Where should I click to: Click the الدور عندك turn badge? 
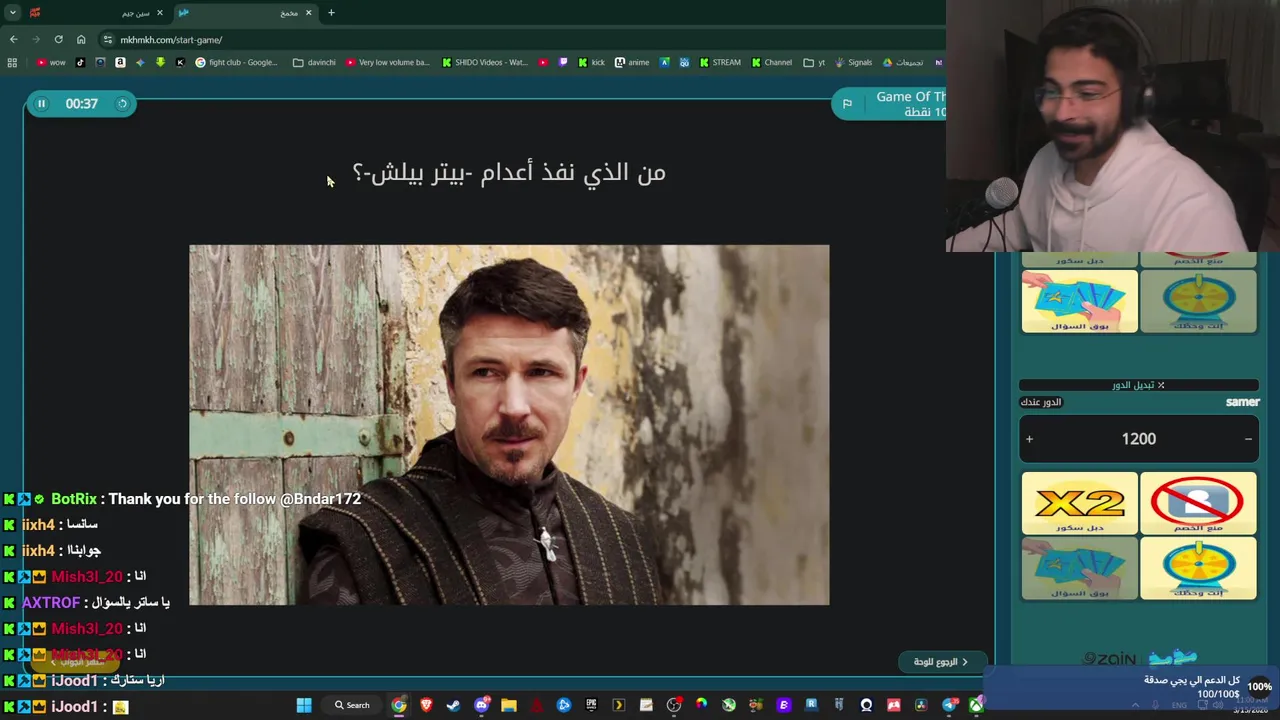[1041, 402]
